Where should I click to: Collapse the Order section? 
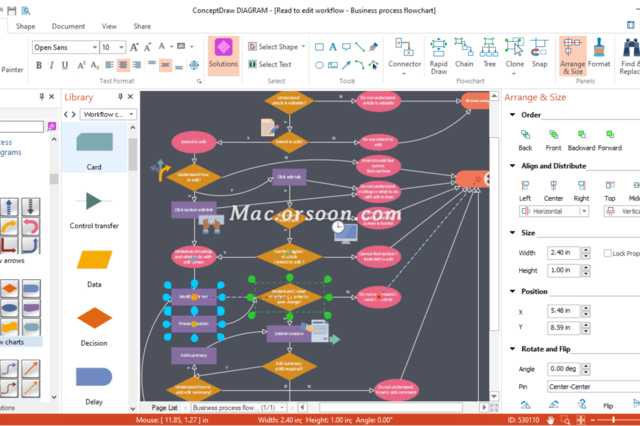coord(513,115)
